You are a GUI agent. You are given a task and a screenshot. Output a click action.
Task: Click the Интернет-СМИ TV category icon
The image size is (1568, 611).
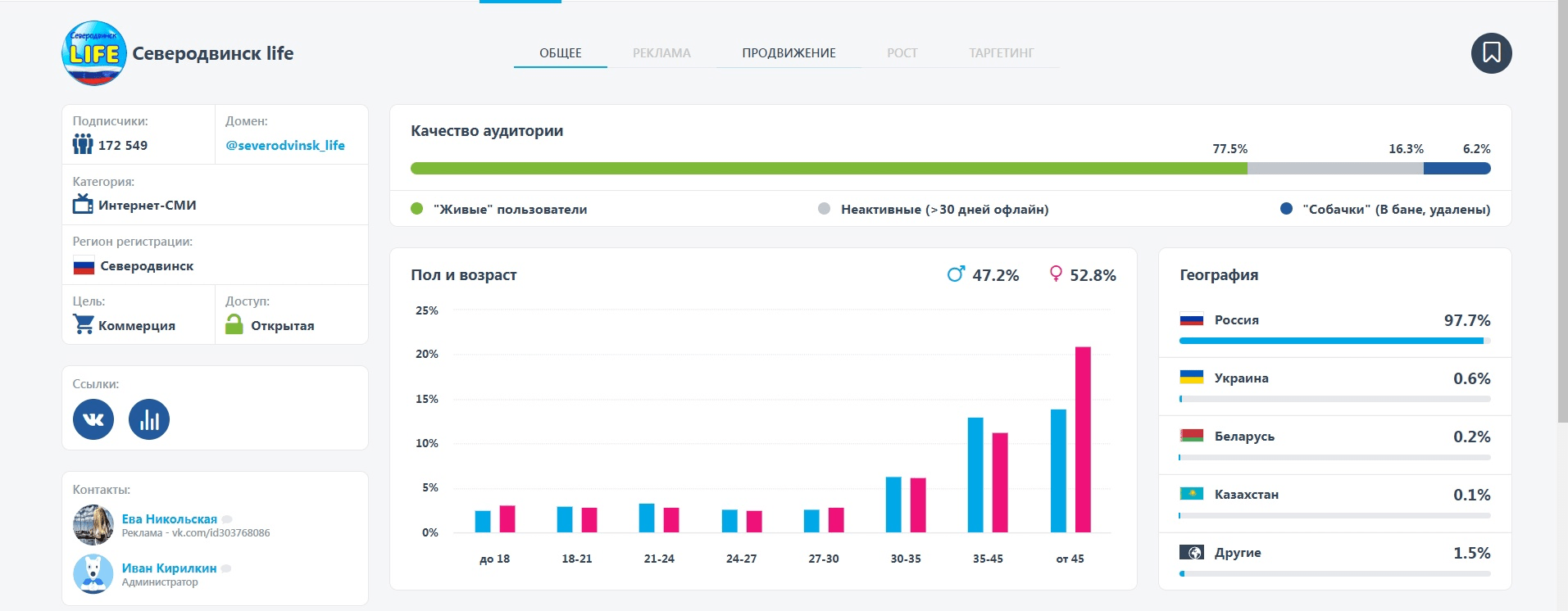[83, 204]
